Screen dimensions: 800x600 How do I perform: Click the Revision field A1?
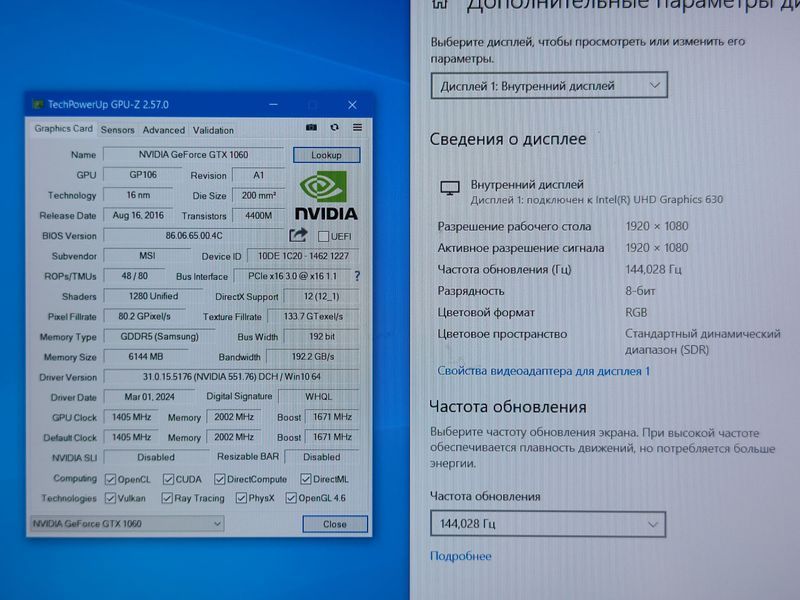[259, 175]
